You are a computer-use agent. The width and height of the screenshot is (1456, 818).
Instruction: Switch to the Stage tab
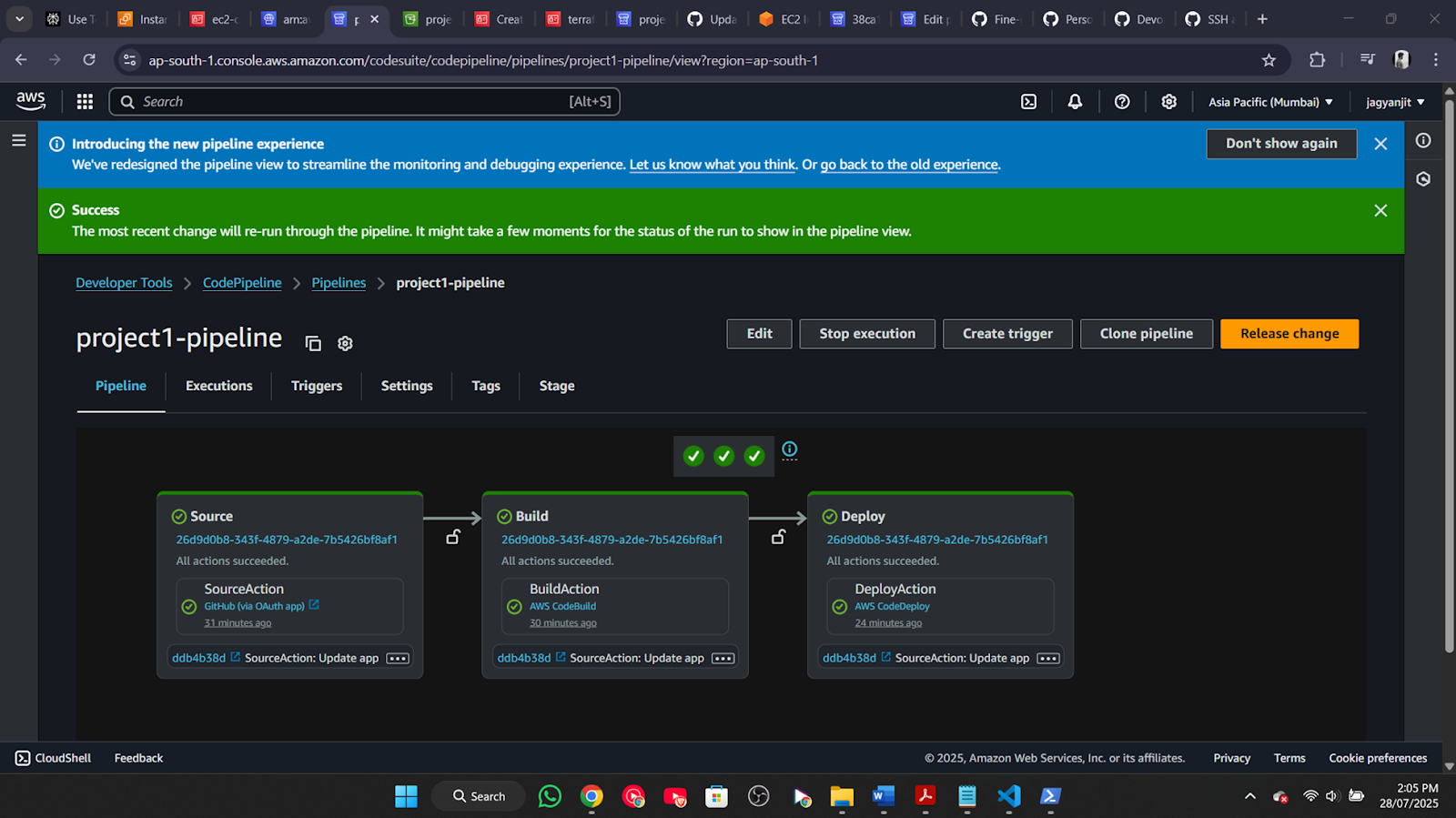pyautogui.click(x=557, y=386)
